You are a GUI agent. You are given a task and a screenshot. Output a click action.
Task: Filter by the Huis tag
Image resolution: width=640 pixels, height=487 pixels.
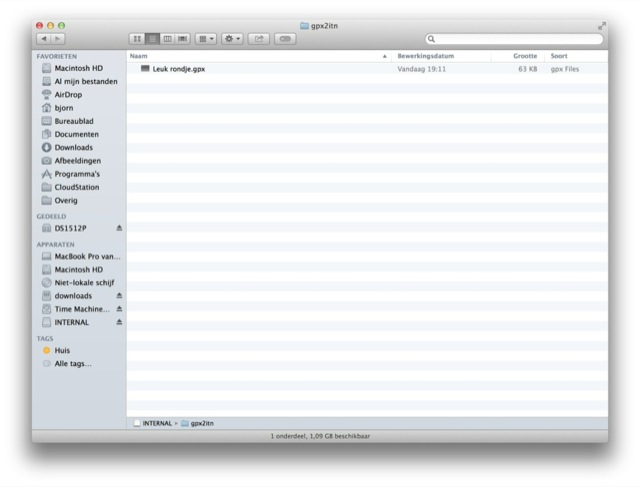(x=62, y=350)
